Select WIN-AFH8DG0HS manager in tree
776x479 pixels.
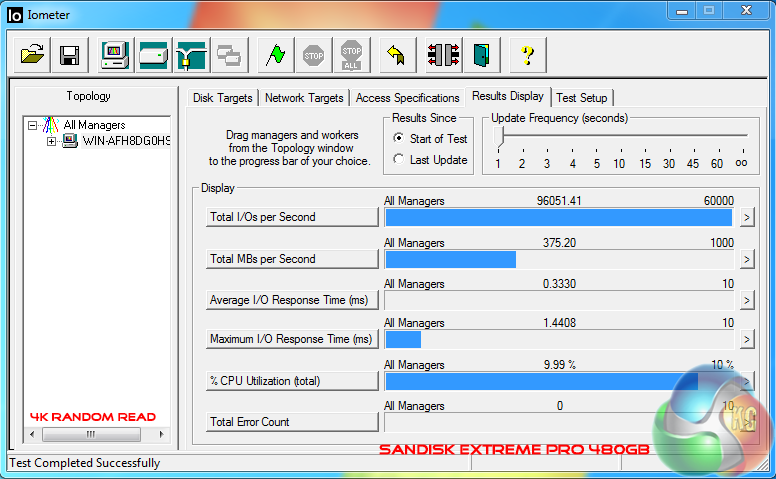[x=126, y=141]
